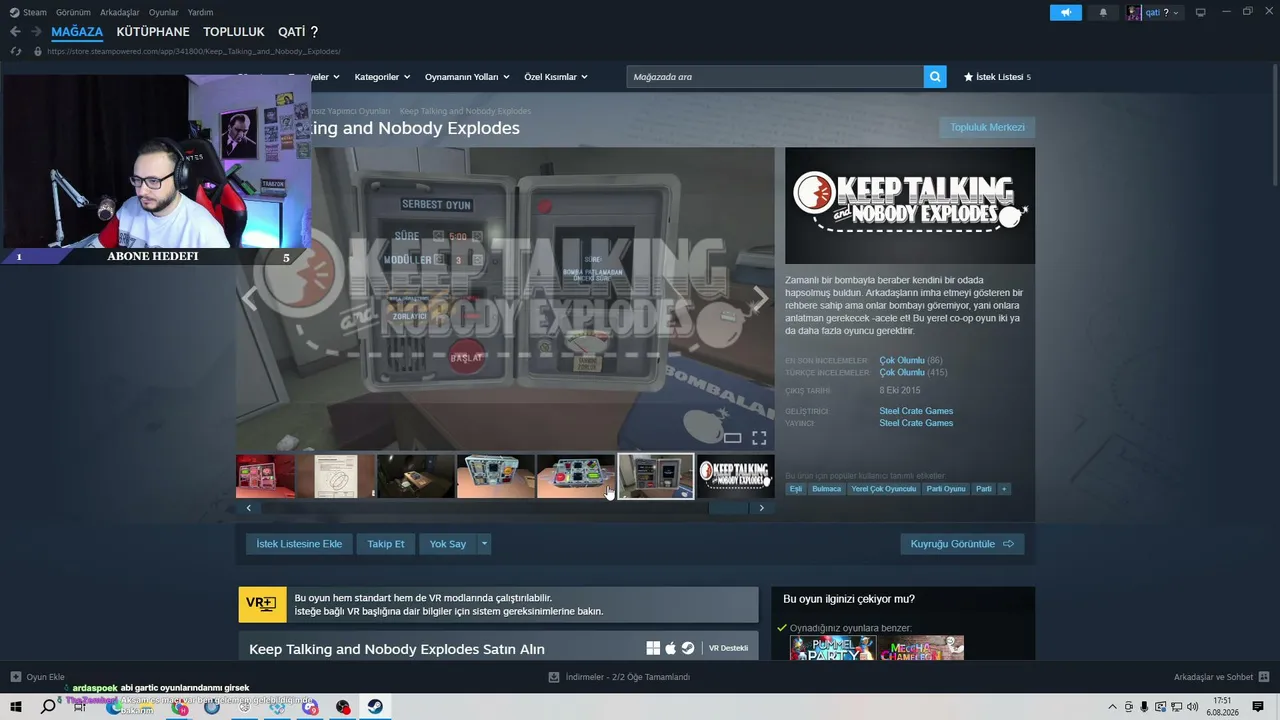Open the İstek Listesi wishlist link
Image resolution: width=1280 pixels, height=720 pixels.
point(997,77)
